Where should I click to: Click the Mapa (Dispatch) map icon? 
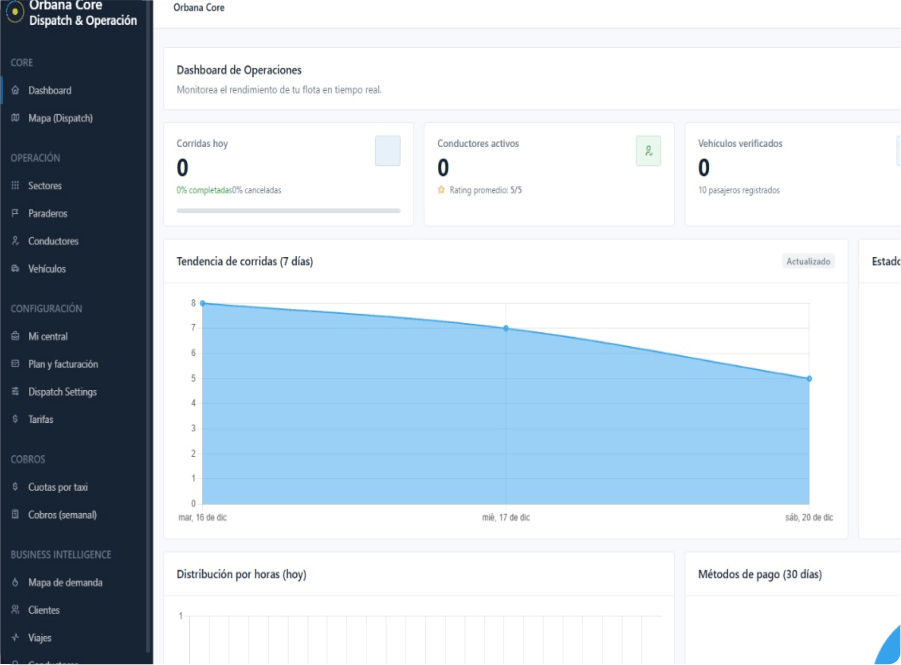pyautogui.click(x=15, y=118)
